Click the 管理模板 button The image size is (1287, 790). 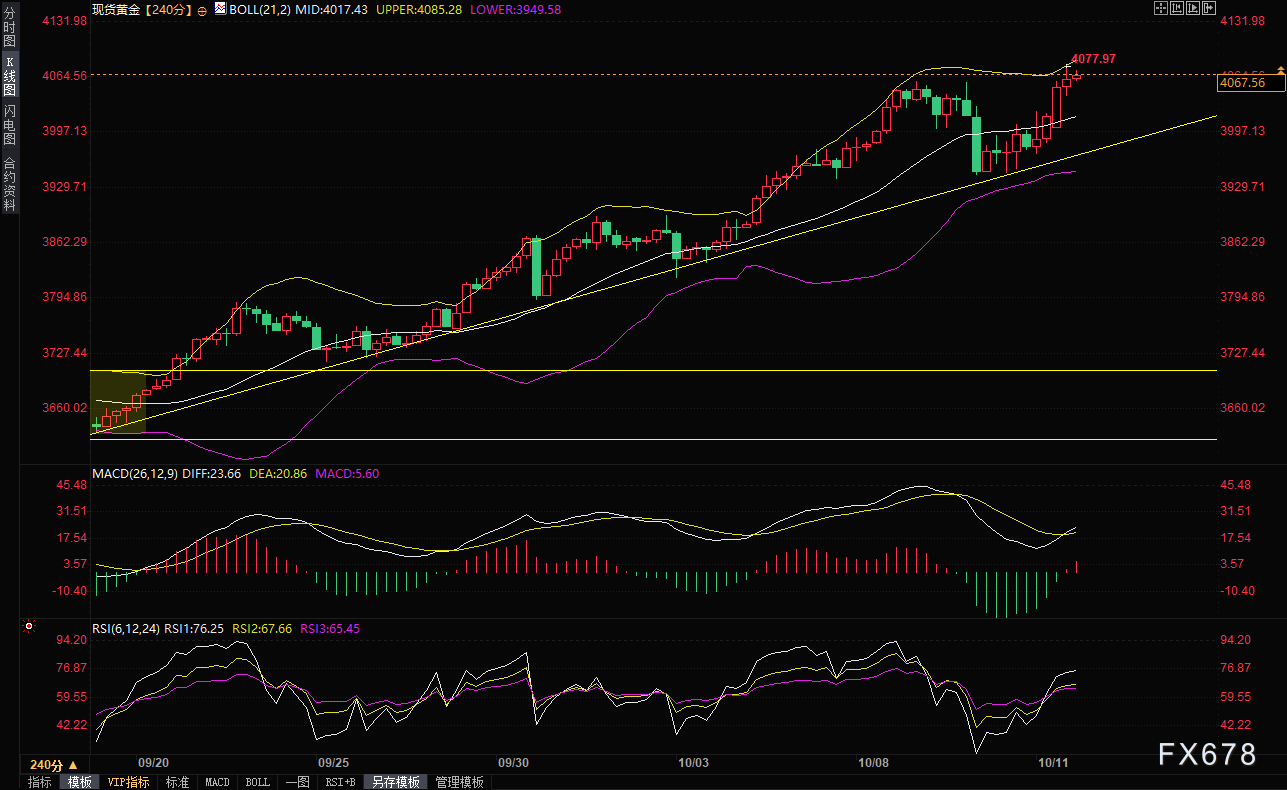point(459,782)
